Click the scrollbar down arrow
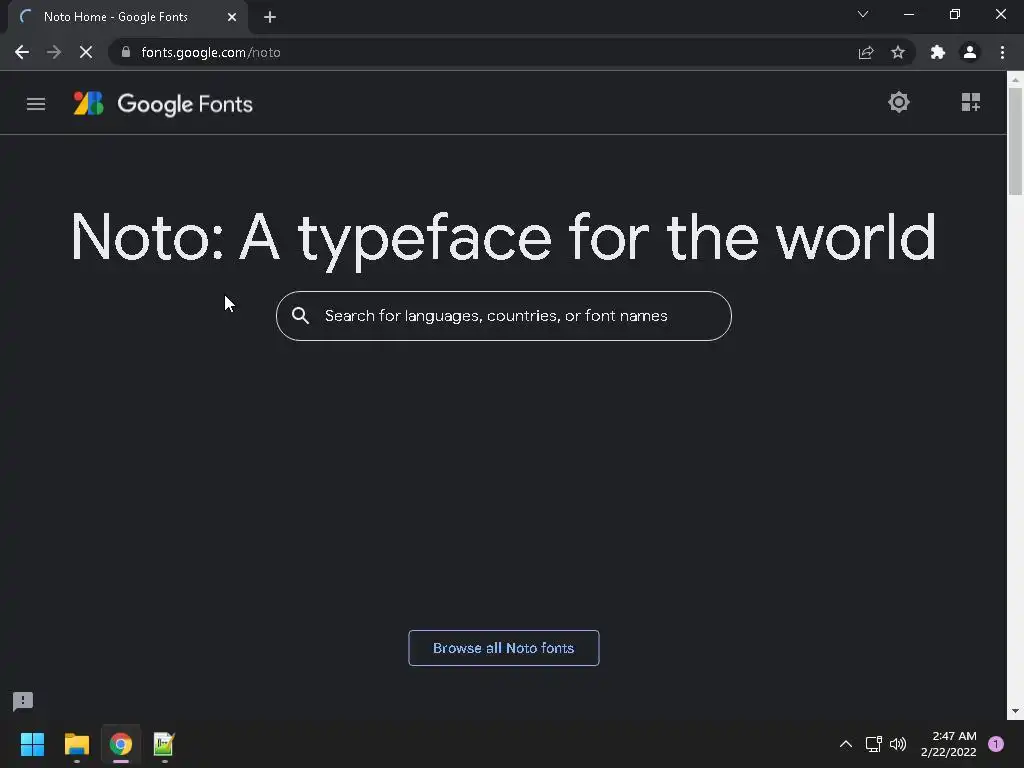The height and width of the screenshot is (768, 1024). coord(1015,711)
